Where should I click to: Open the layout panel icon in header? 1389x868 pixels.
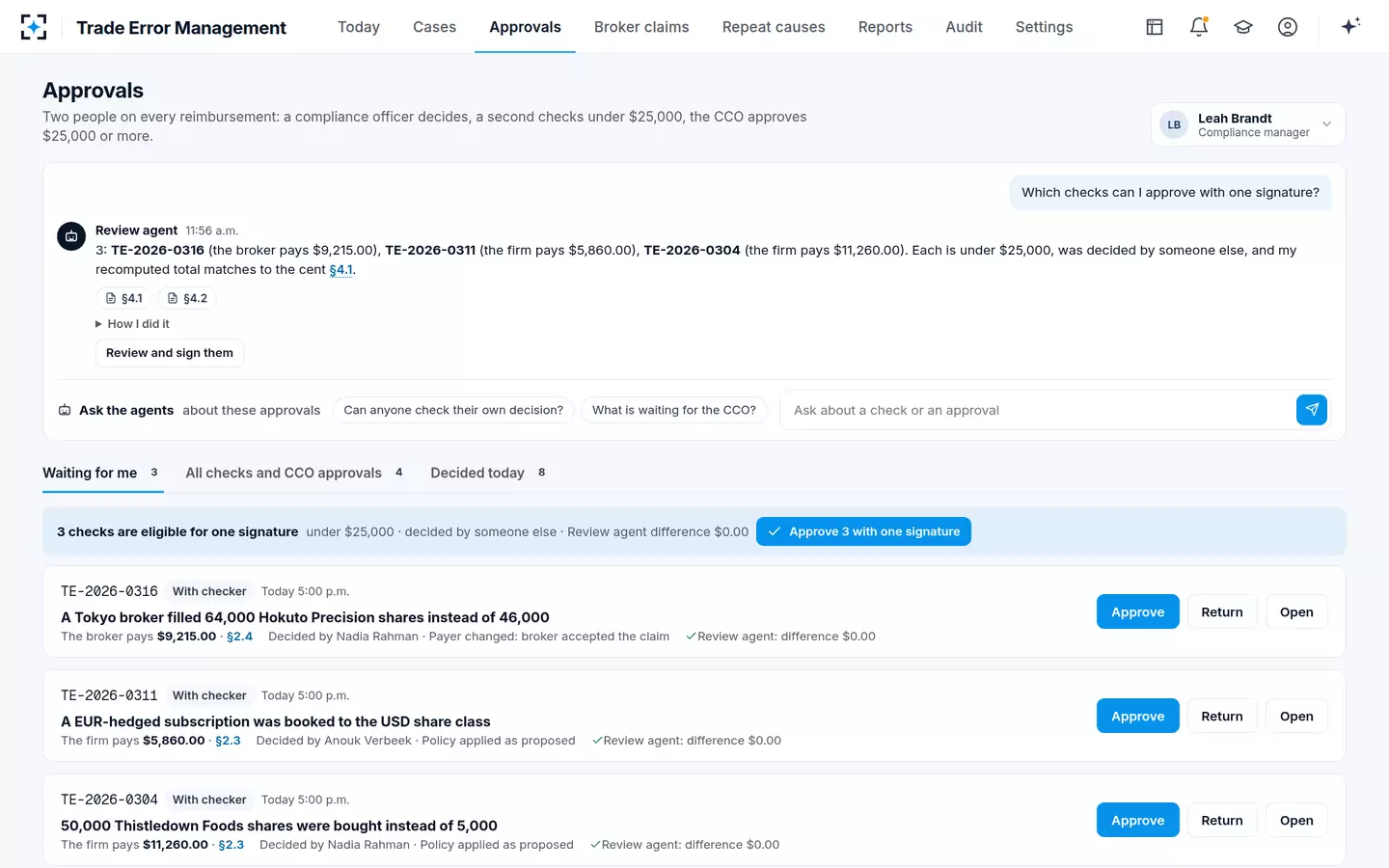pos(1155,27)
